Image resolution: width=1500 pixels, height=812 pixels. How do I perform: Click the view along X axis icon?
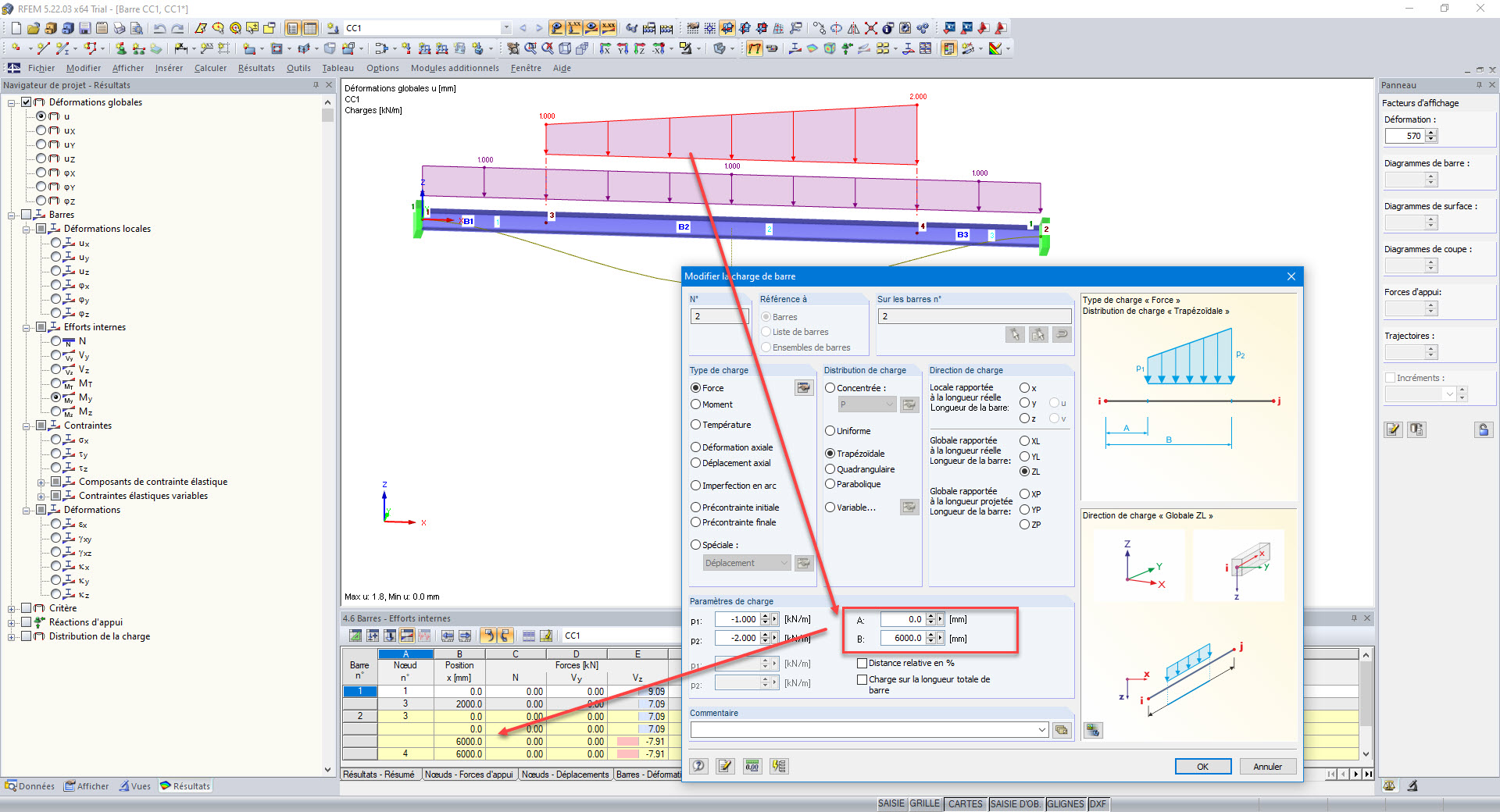pos(605,48)
